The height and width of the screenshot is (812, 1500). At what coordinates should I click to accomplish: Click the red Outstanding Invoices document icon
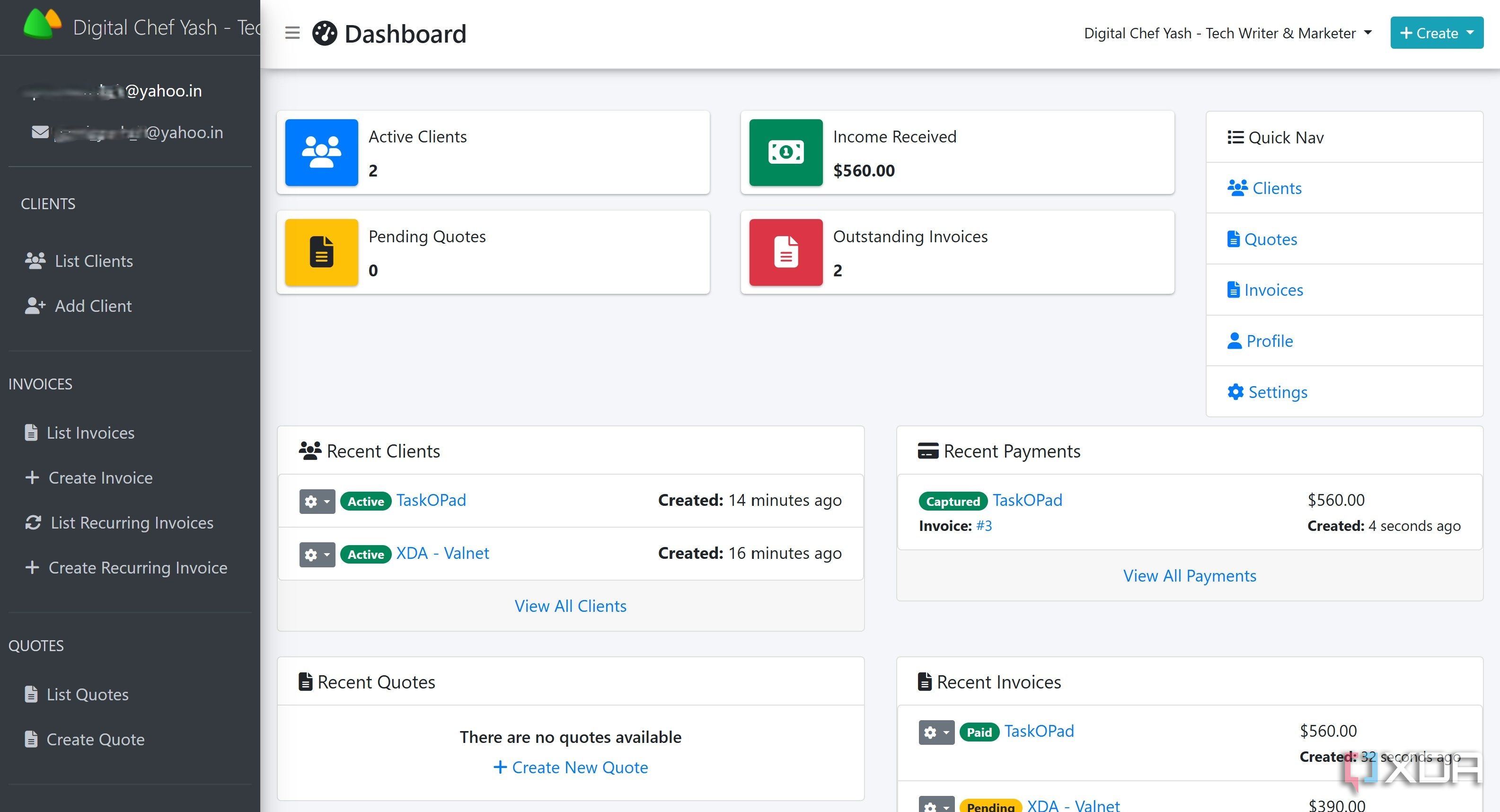point(785,252)
